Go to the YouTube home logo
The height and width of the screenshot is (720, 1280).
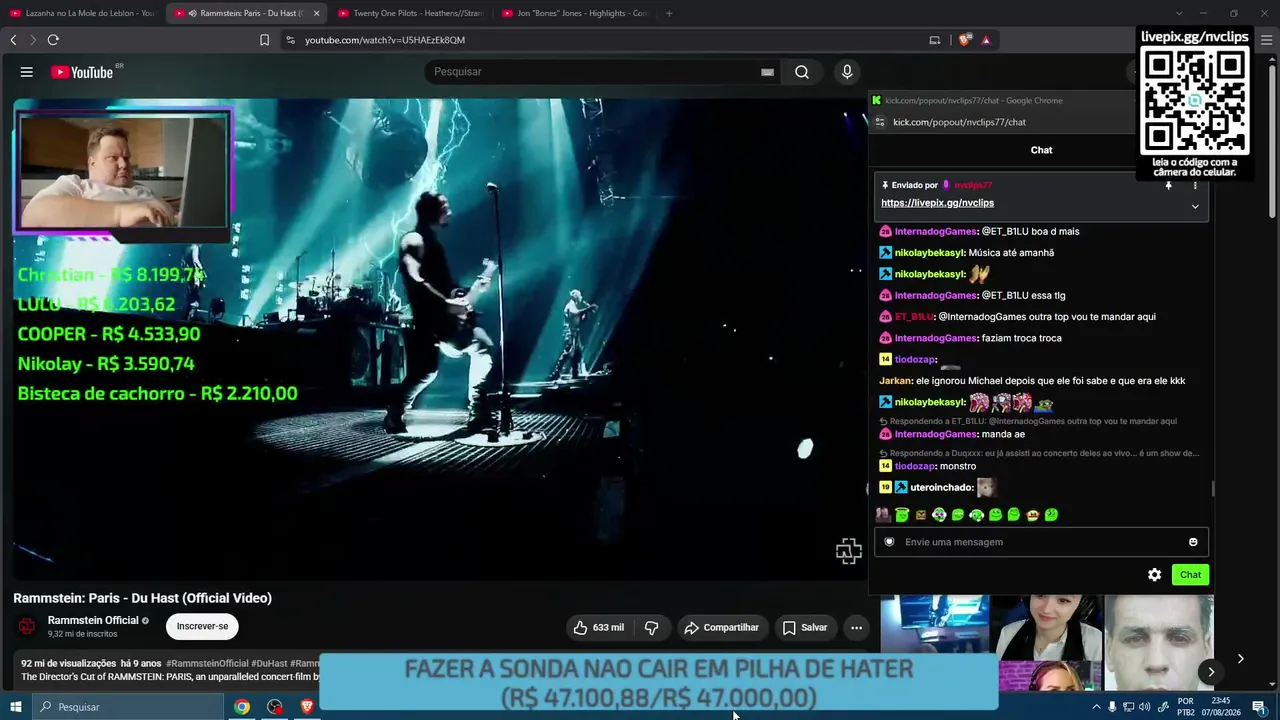pyautogui.click(x=82, y=72)
